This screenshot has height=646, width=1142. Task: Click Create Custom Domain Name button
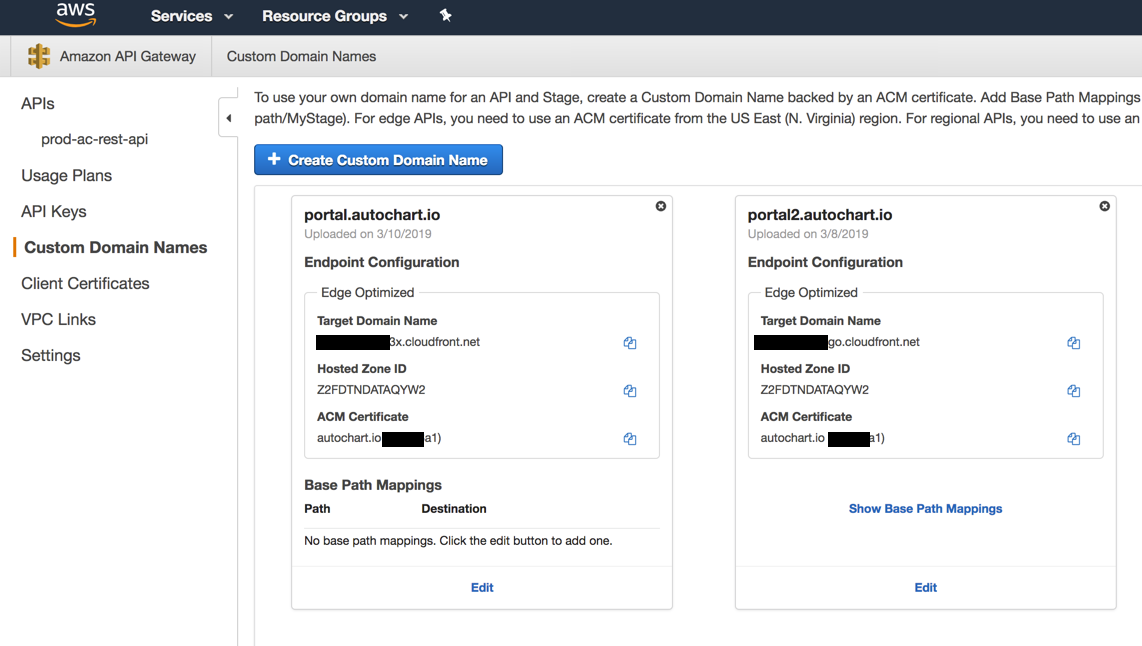378,159
